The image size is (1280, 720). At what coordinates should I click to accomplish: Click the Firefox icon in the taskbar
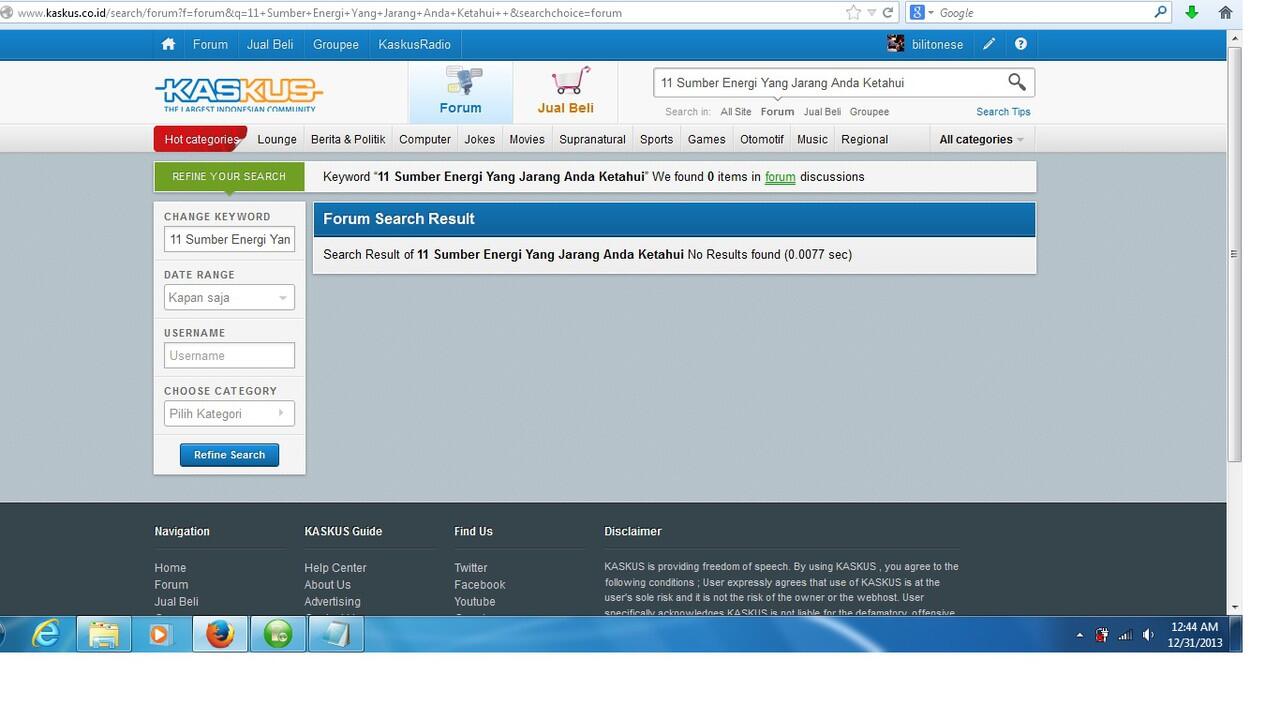click(x=220, y=634)
